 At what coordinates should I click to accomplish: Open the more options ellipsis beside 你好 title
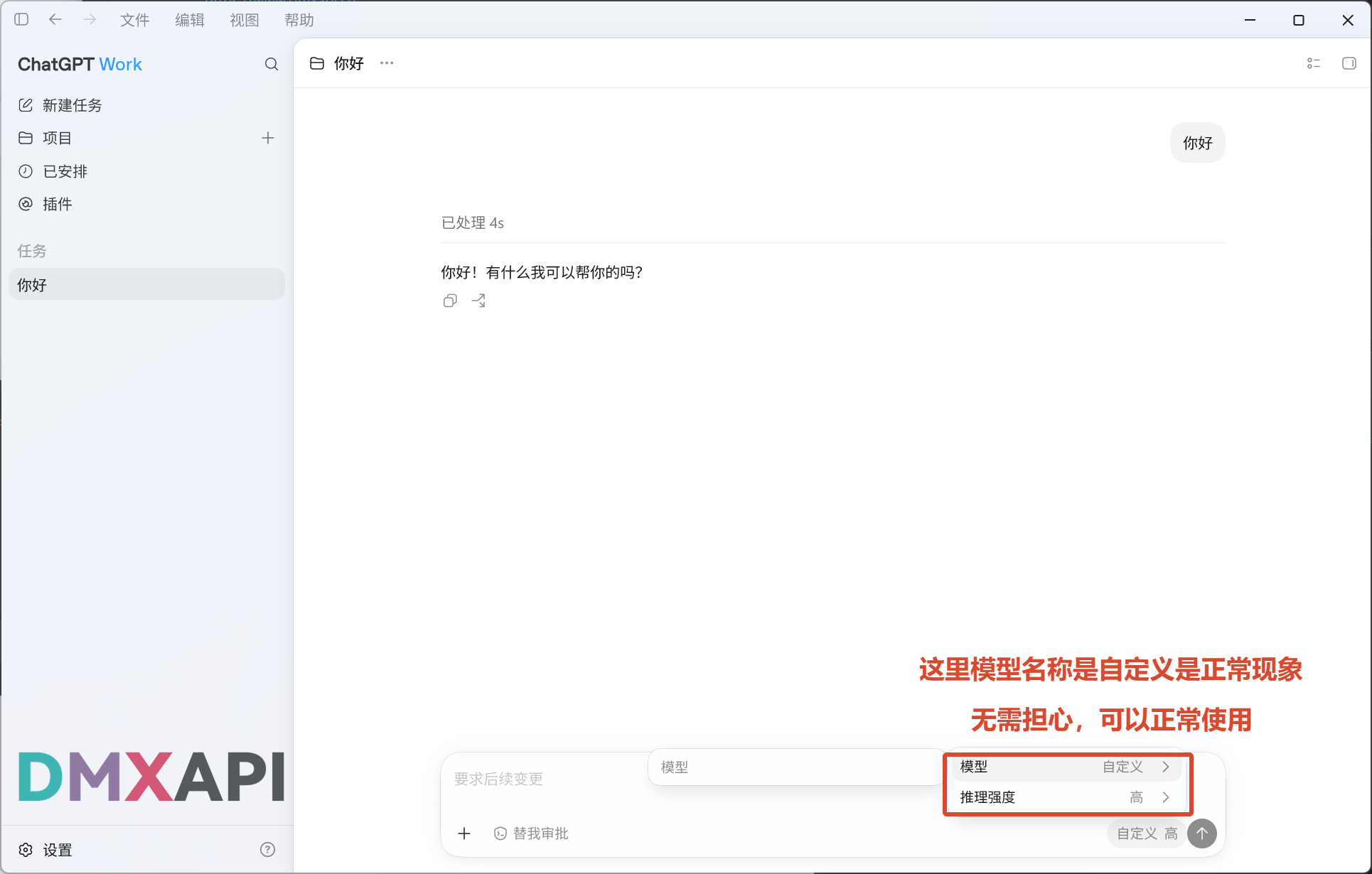(x=387, y=63)
